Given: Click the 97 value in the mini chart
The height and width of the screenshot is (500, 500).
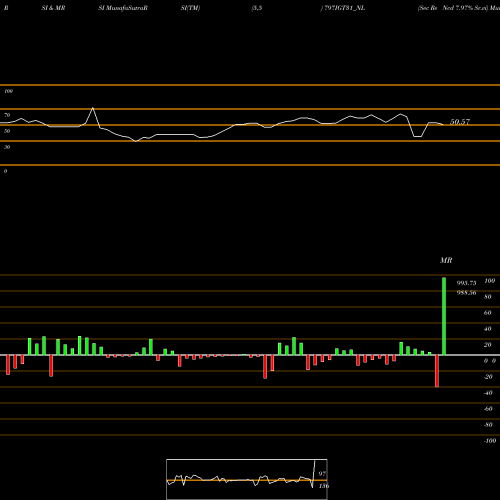Looking at the screenshot, I should click(322, 474).
